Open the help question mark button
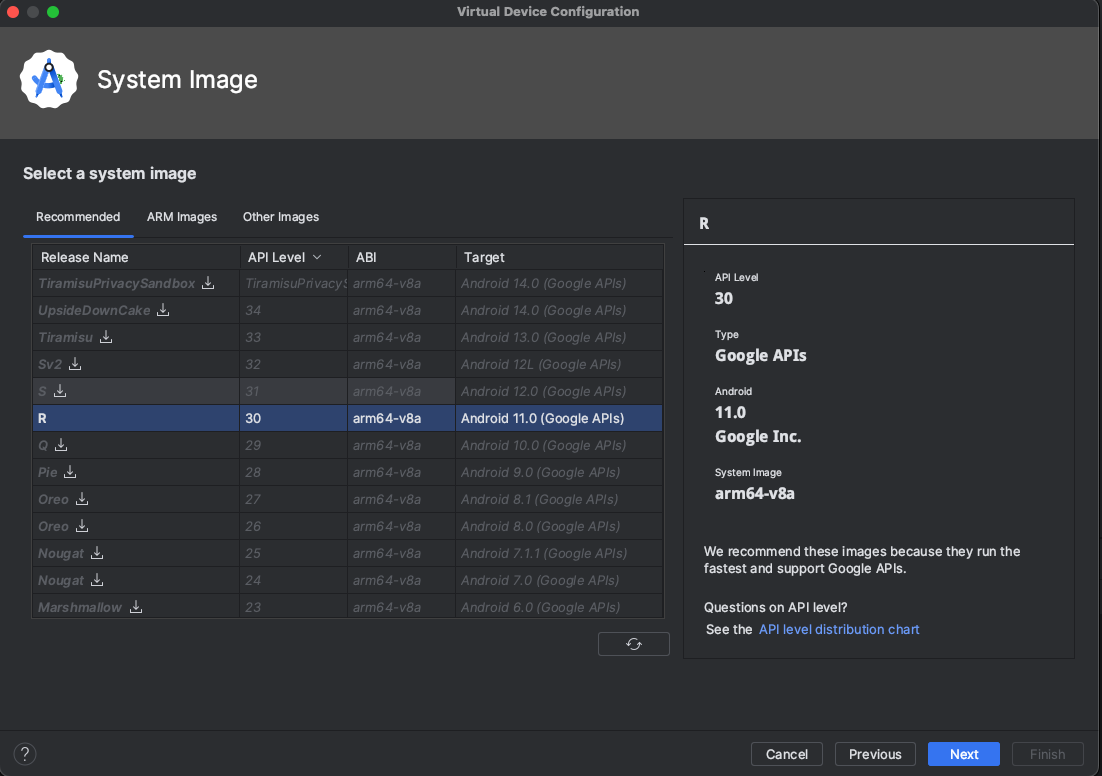 click(26, 754)
